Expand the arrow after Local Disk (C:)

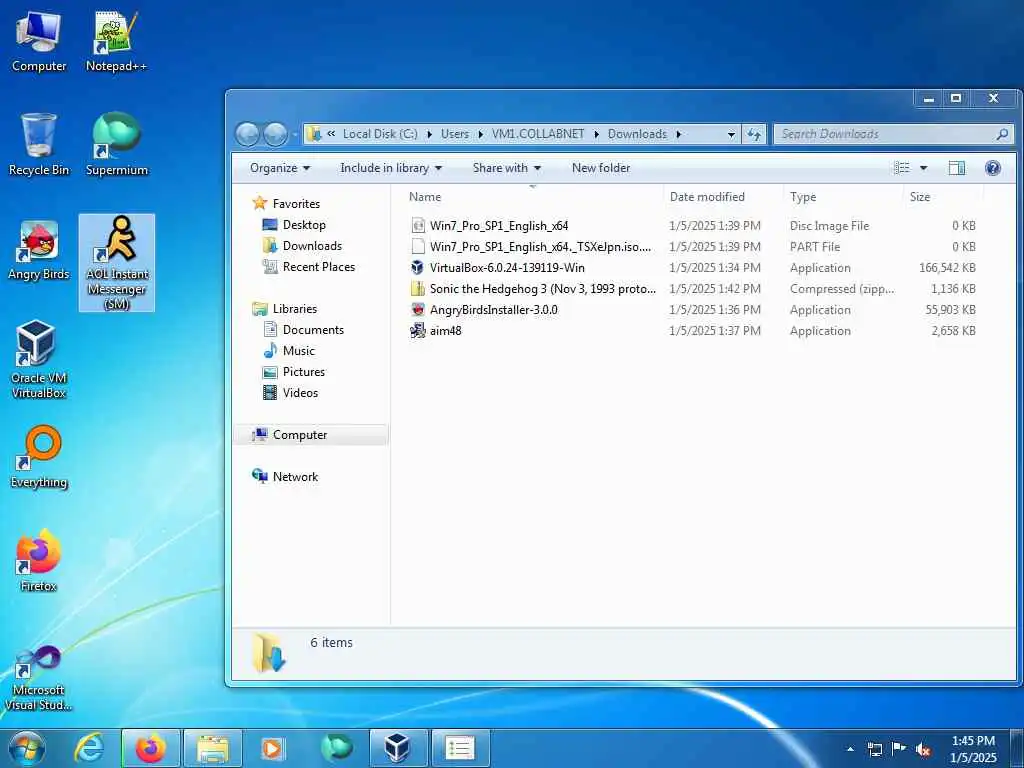pos(430,134)
